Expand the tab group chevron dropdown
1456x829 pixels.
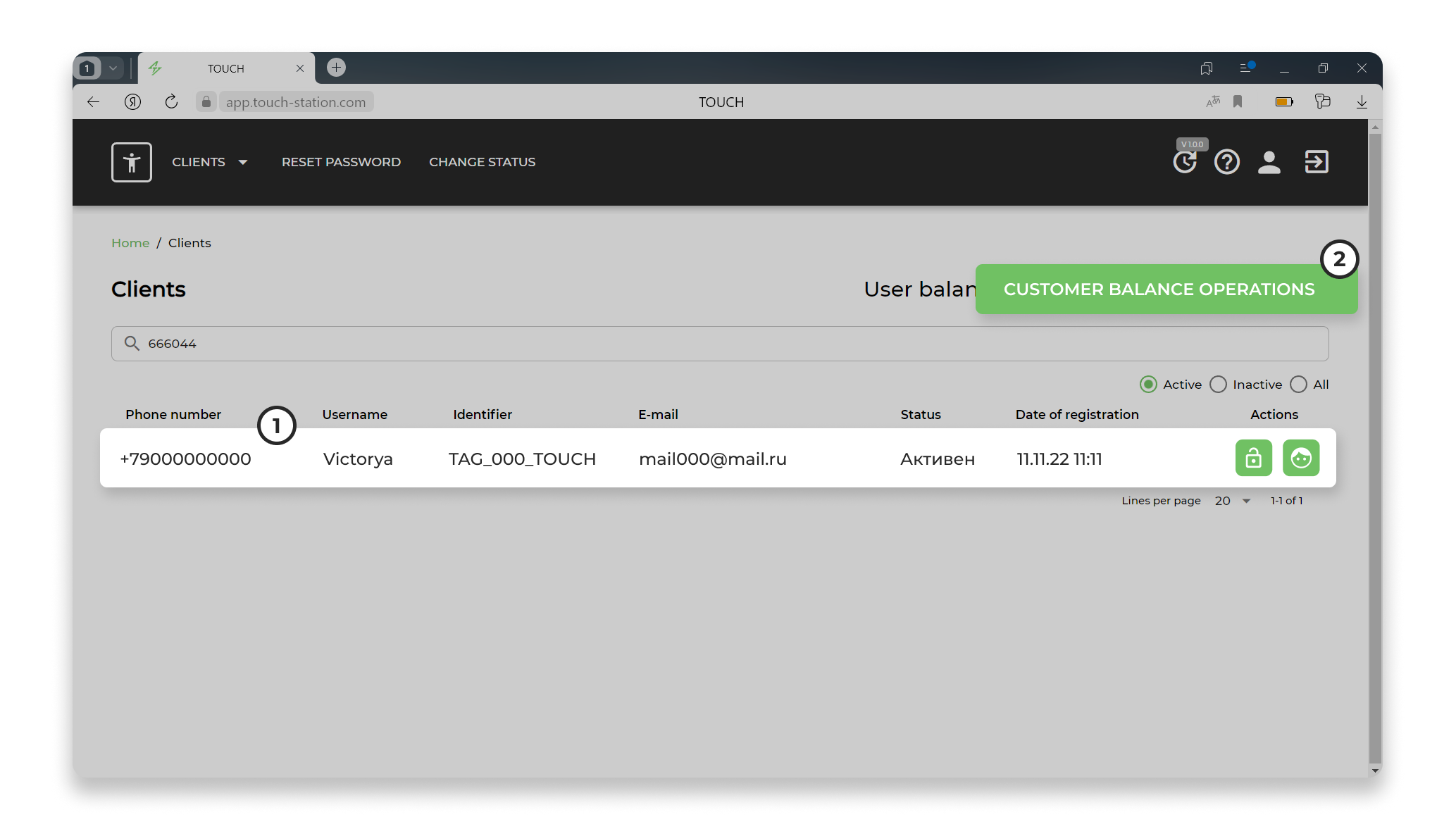(113, 68)
